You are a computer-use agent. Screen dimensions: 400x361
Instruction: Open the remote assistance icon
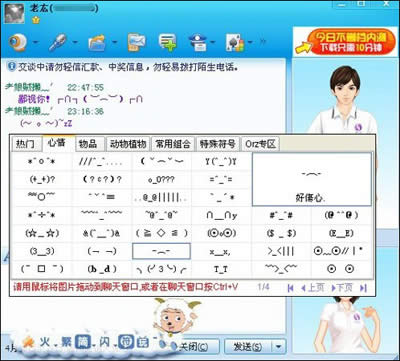198,42
